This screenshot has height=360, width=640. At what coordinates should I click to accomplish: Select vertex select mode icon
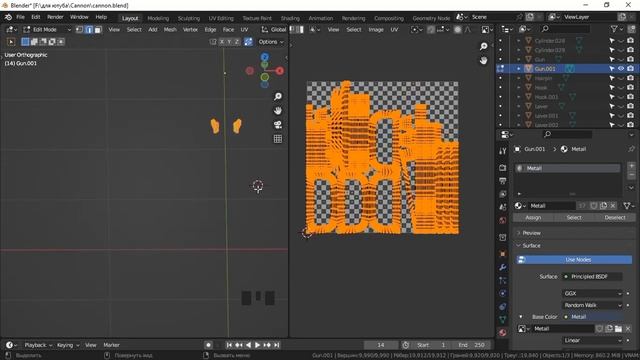click(x=80, y=29)
